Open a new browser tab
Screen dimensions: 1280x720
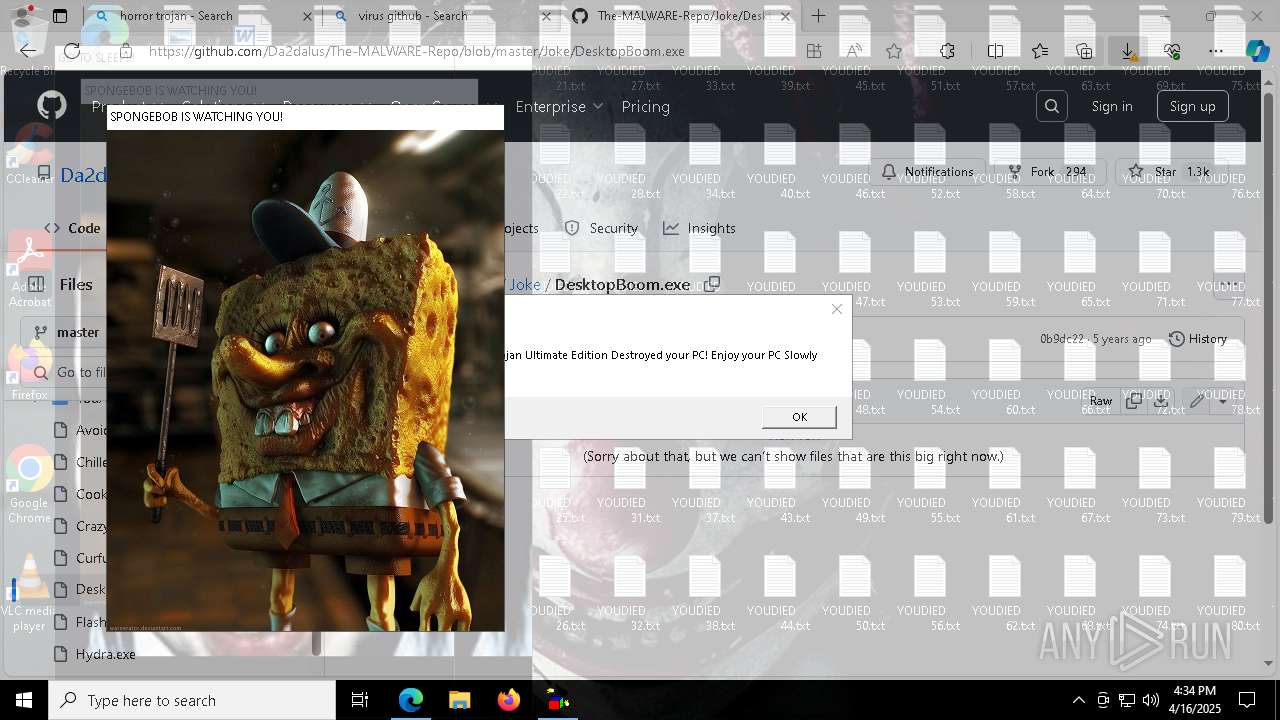(818, 16)
